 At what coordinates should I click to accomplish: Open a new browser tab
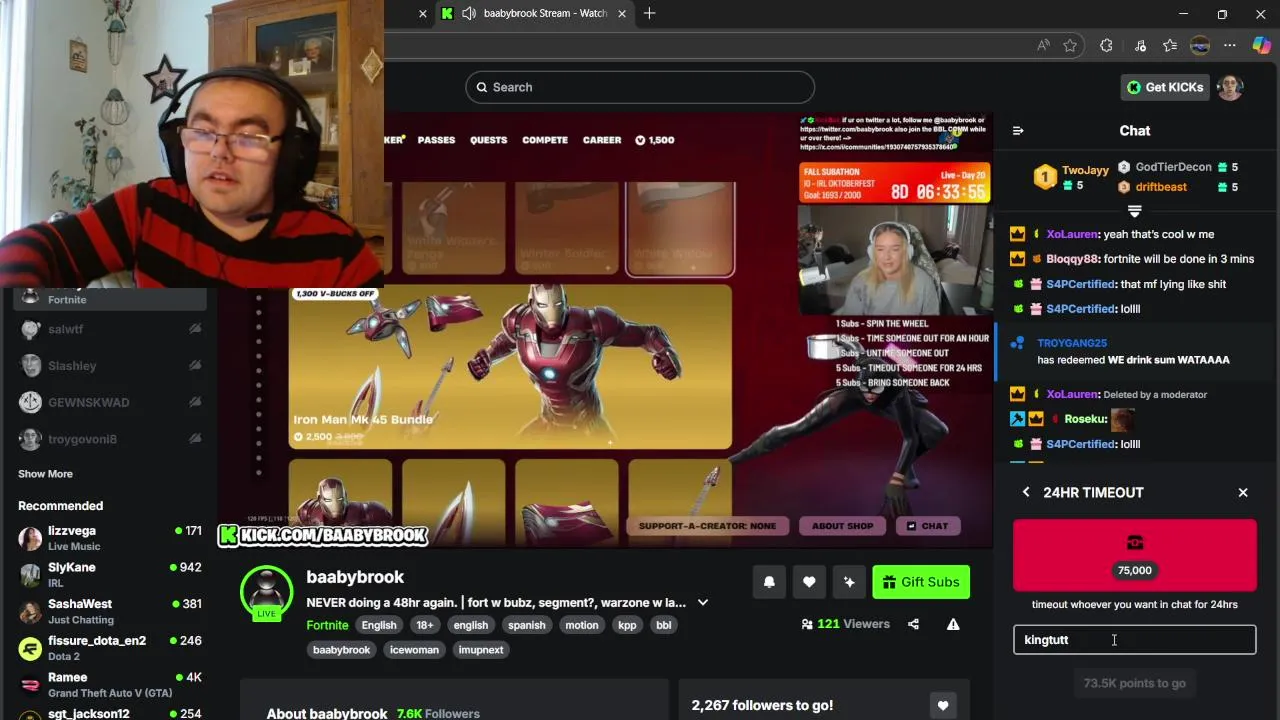(x=650, y=13)
